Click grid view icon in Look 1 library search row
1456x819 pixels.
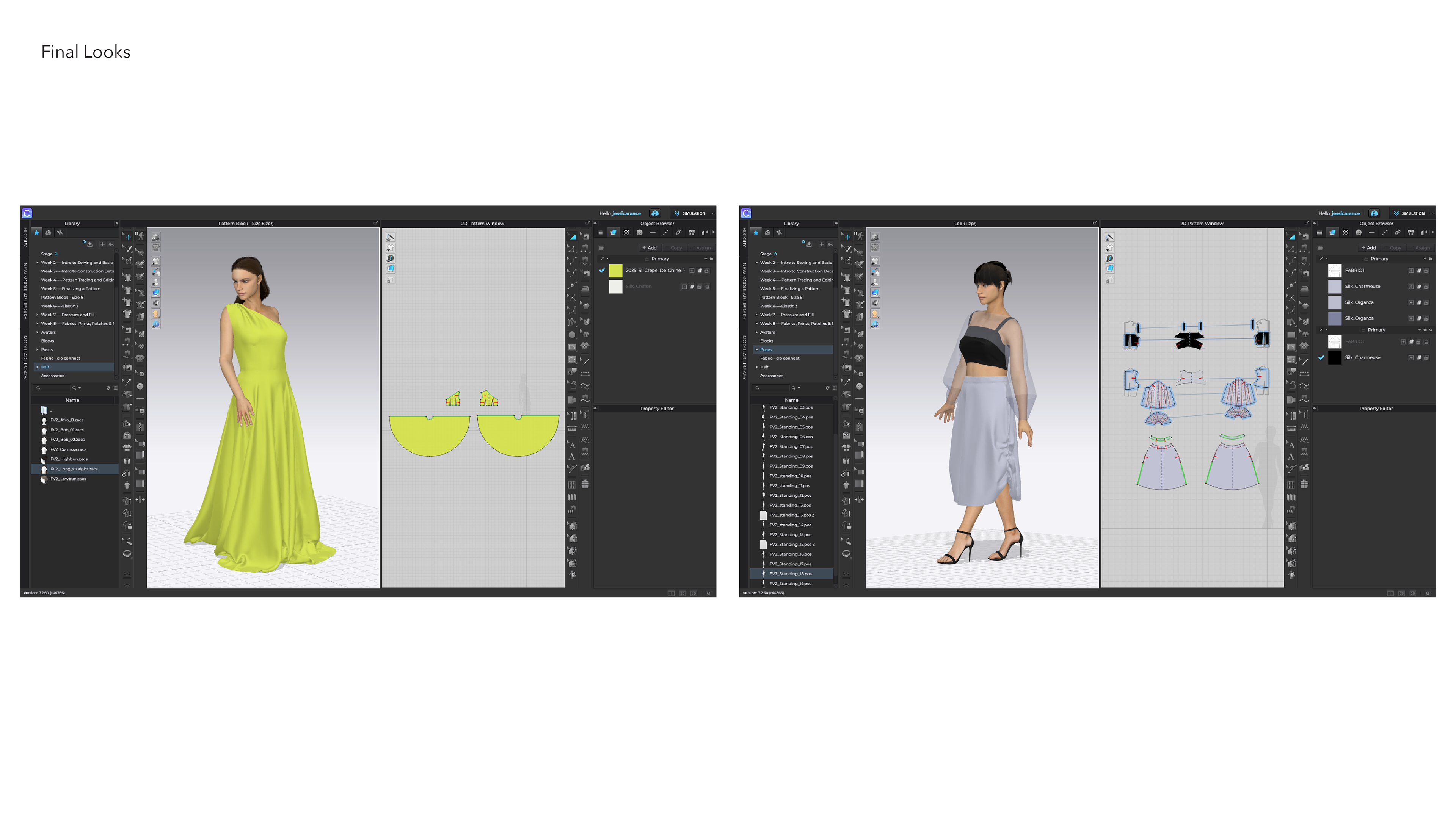pos(835,388)
